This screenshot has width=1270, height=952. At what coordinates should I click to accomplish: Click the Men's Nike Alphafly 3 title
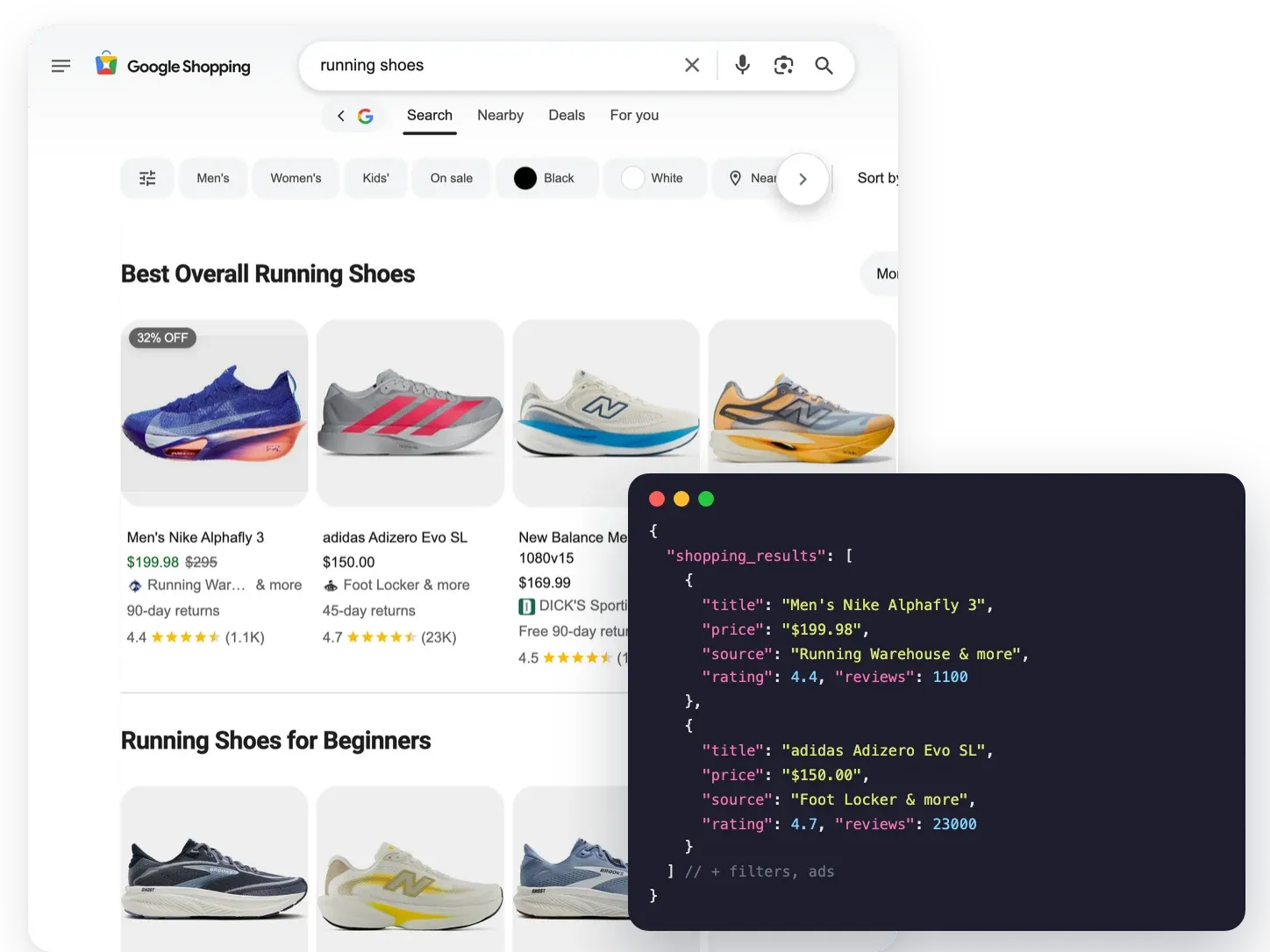point(196,537)
